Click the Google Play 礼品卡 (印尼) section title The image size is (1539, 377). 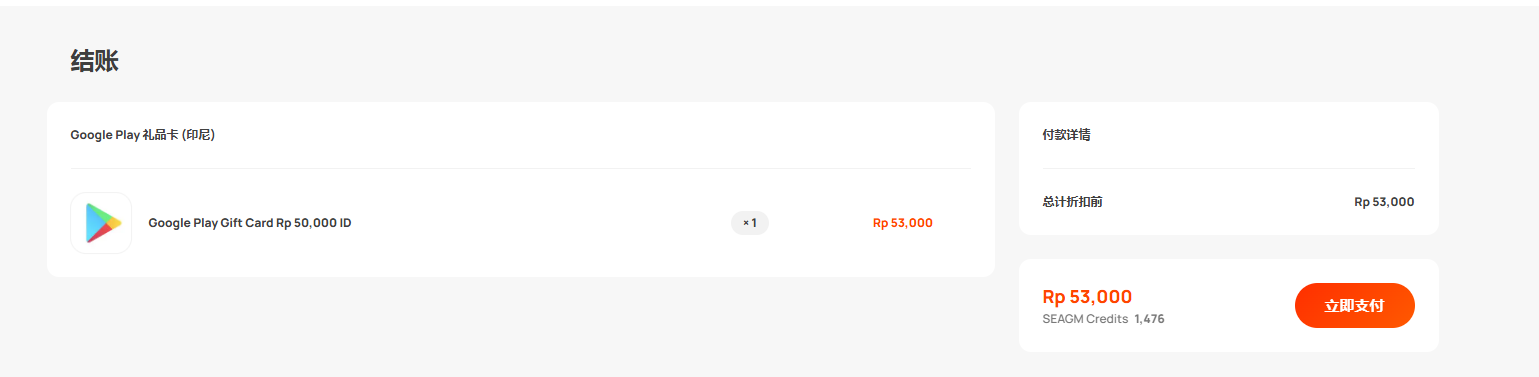pos(143,135)
